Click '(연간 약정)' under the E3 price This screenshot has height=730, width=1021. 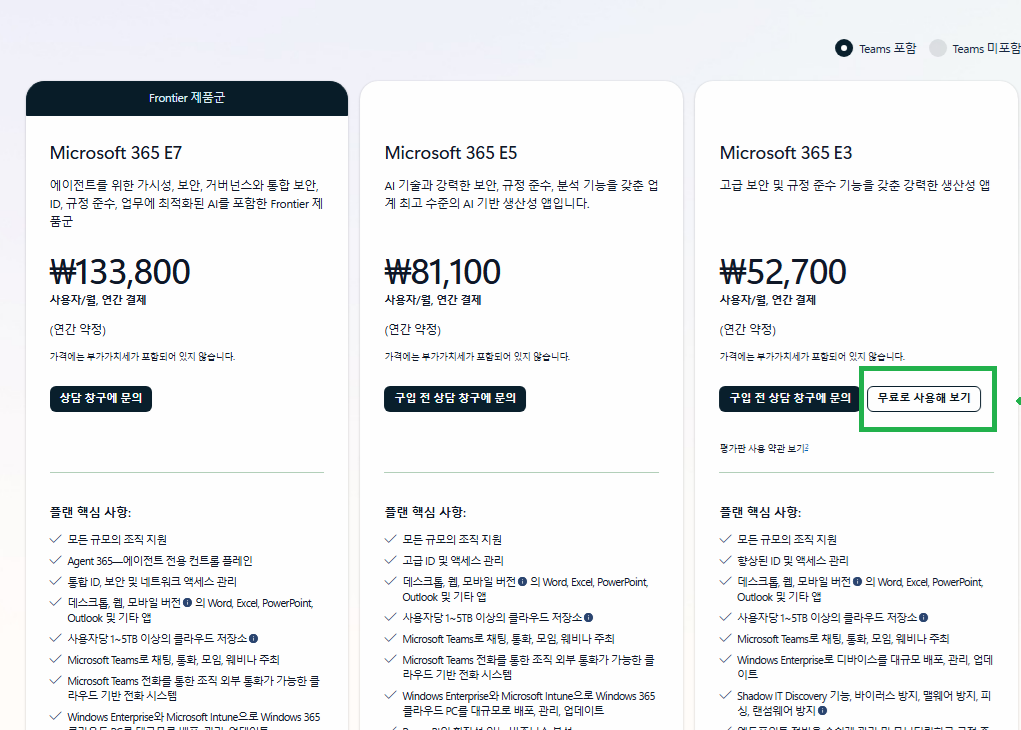coord(748,330)
